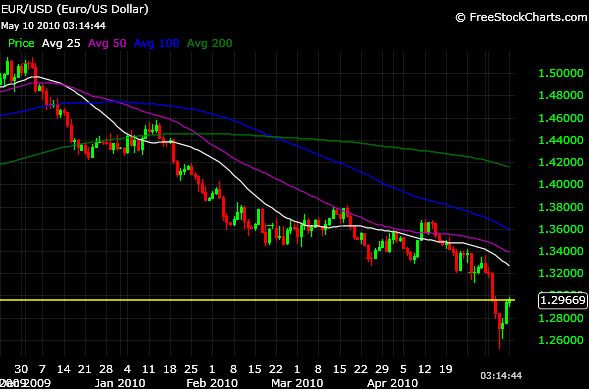Click the yellow horizontal price level line
The height and width of the screenshot is (389, 589).
pyautogui.click(x=257, y=300)
